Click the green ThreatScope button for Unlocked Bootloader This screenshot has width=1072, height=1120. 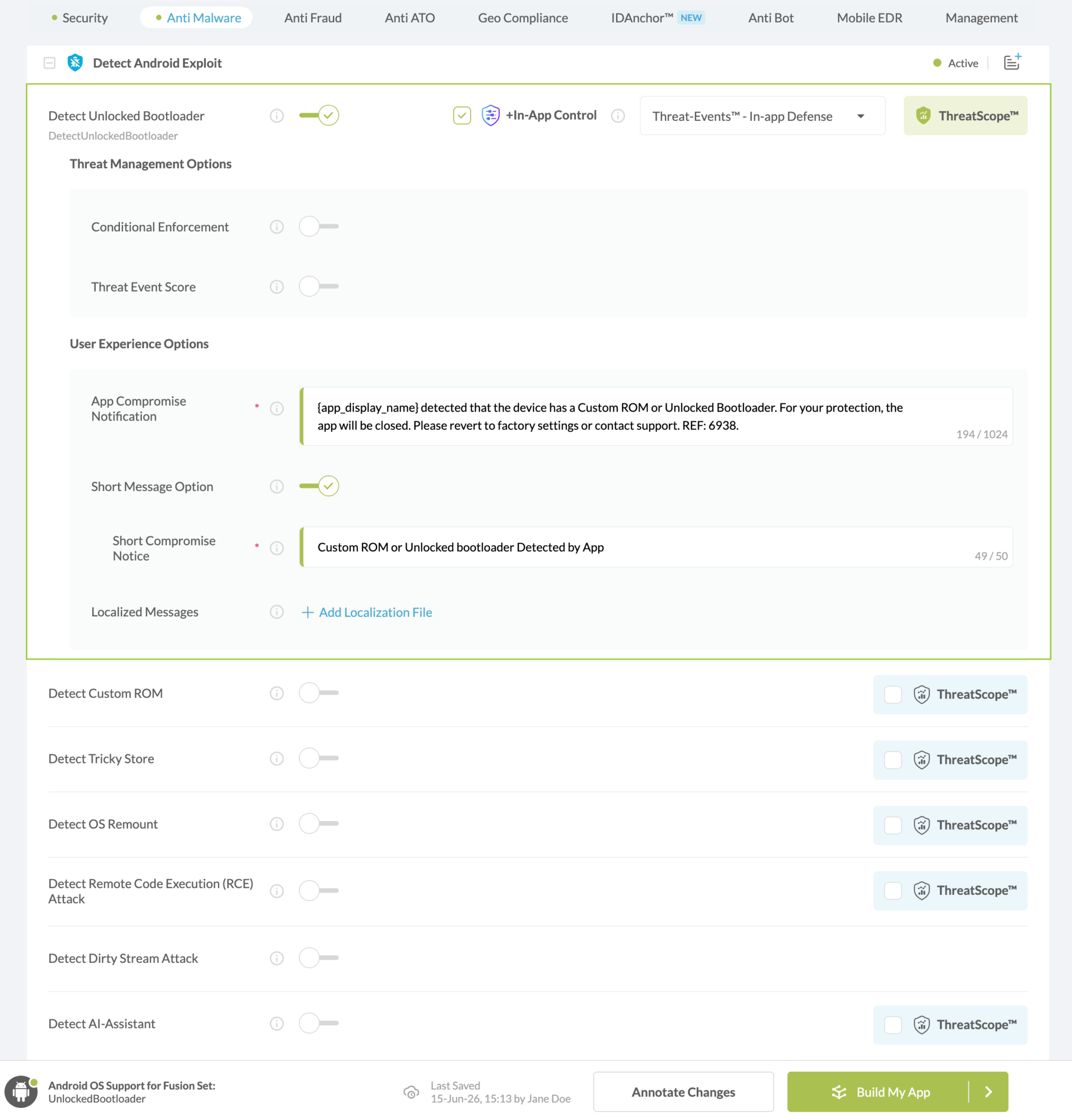click(x=965, y=116)
